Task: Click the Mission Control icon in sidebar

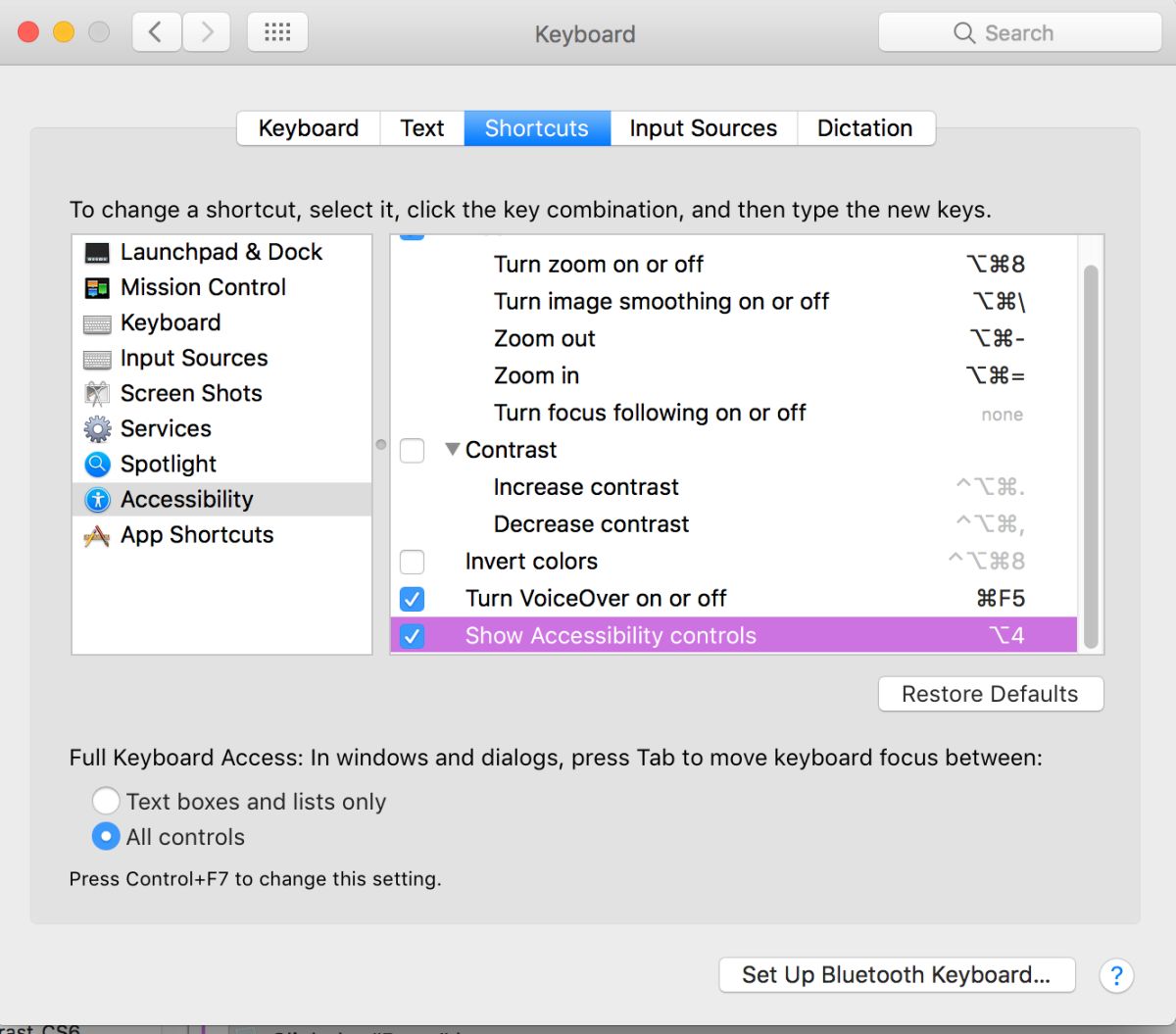Action: click(x=97, y=288)
